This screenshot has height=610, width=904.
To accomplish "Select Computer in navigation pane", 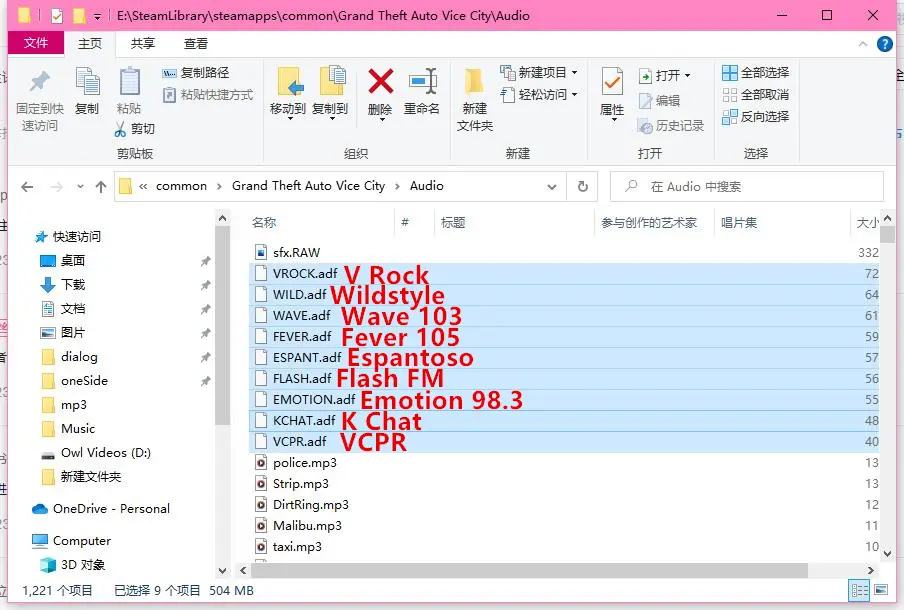I will [x=82, y=541].
